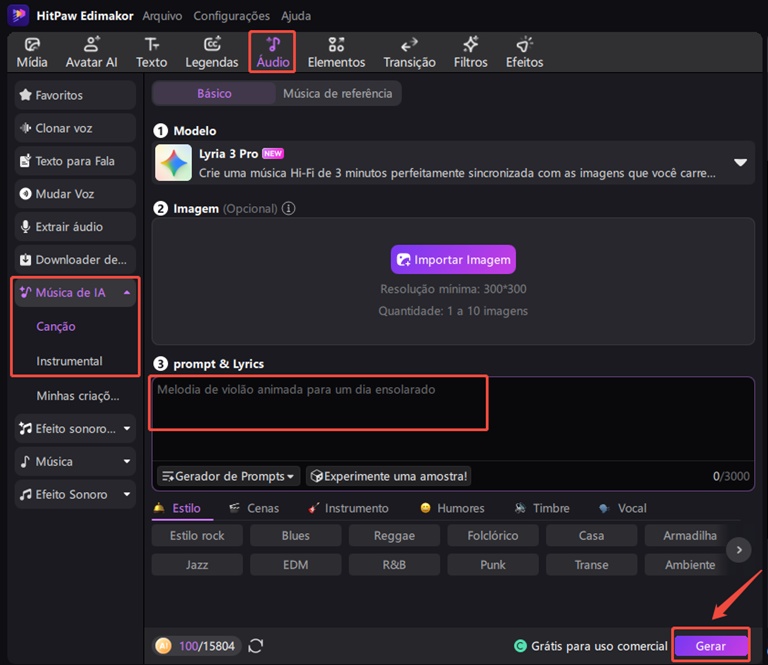Expand the Lyria 3 Pro model dropdown
The height and width of the screenshot is (665, 768).
740,163
